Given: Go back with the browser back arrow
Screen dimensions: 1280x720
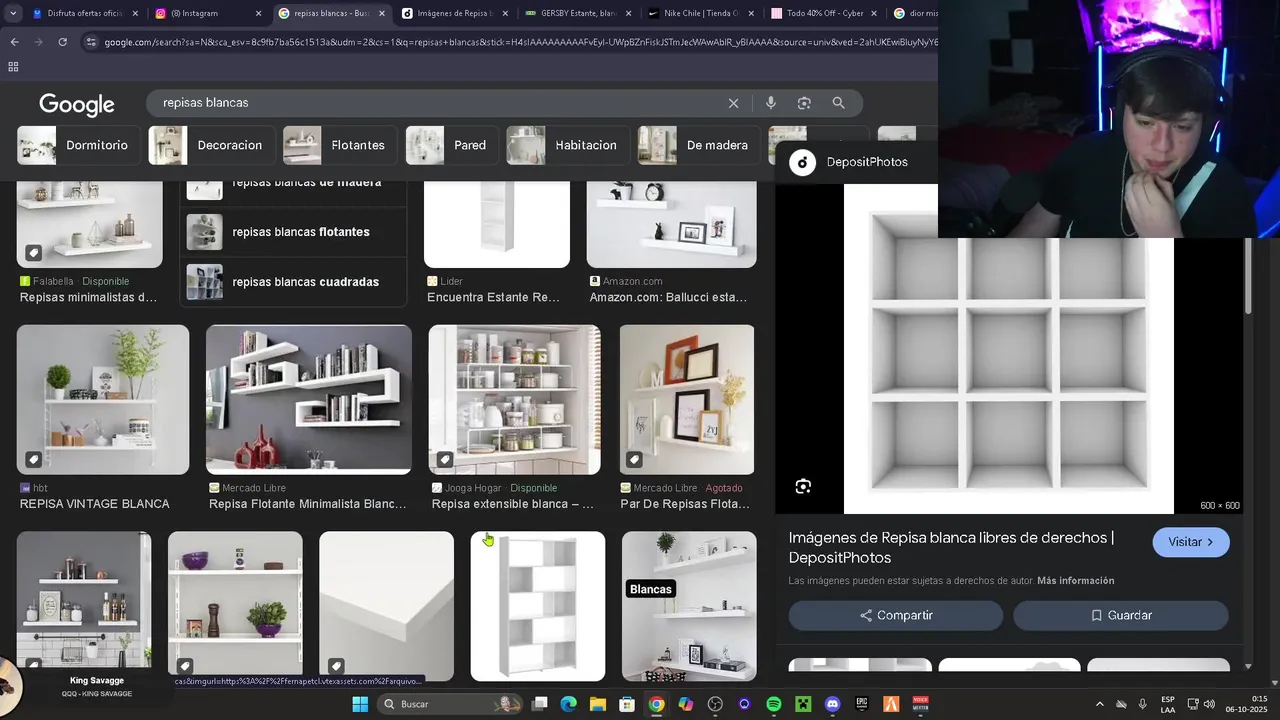Looking at the screenshot, I should [14, 42].
